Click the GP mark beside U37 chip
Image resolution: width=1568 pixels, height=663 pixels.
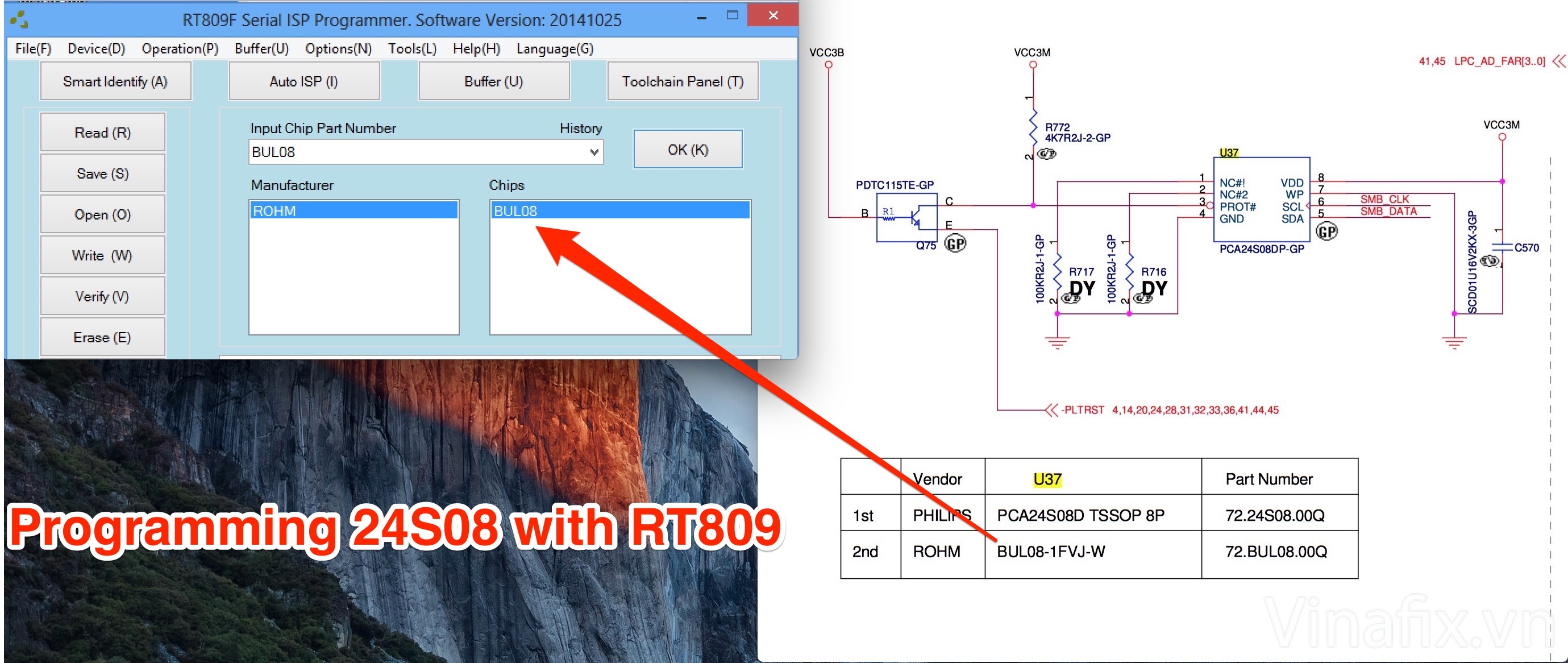(1326, 231)
